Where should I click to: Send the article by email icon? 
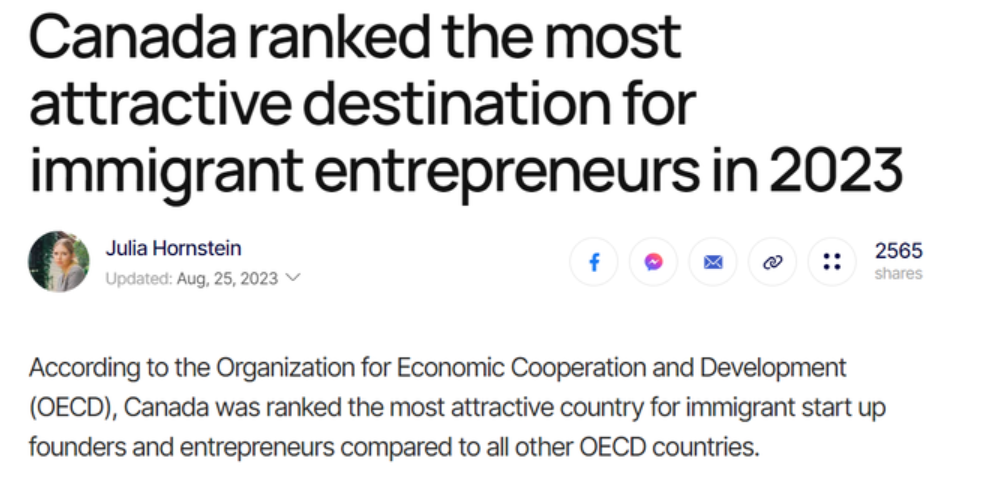tap(712, 262)
